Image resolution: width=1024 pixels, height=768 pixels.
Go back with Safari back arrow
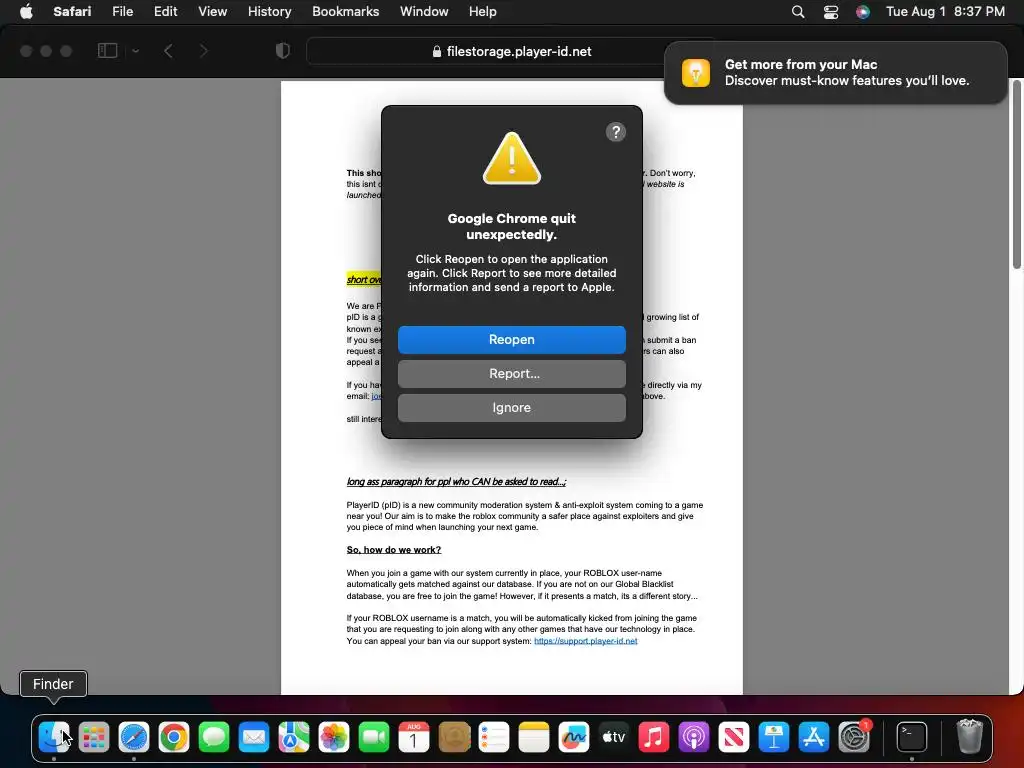tap(168, 51)
